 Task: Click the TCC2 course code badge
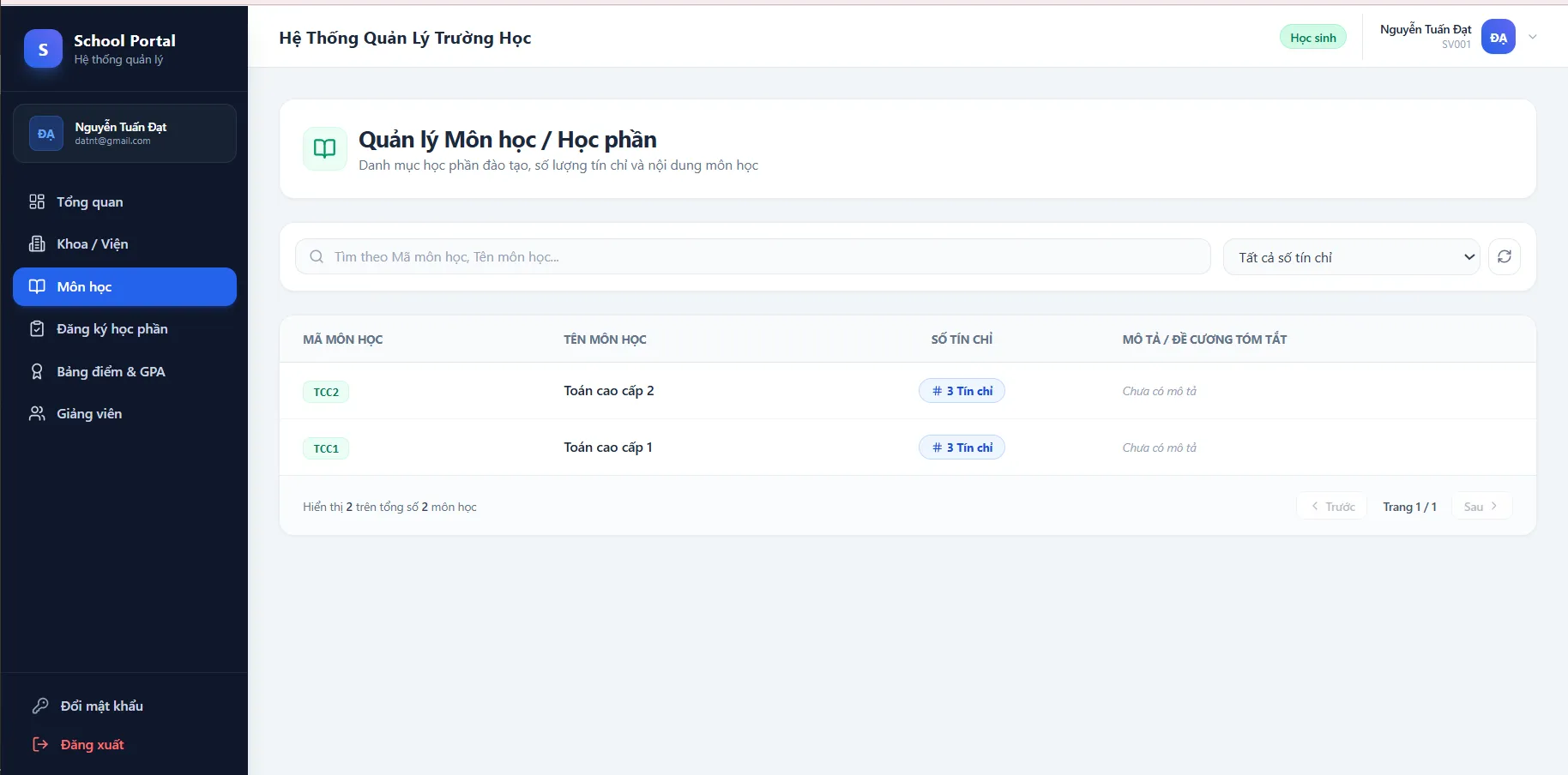(x=326, y=392)
